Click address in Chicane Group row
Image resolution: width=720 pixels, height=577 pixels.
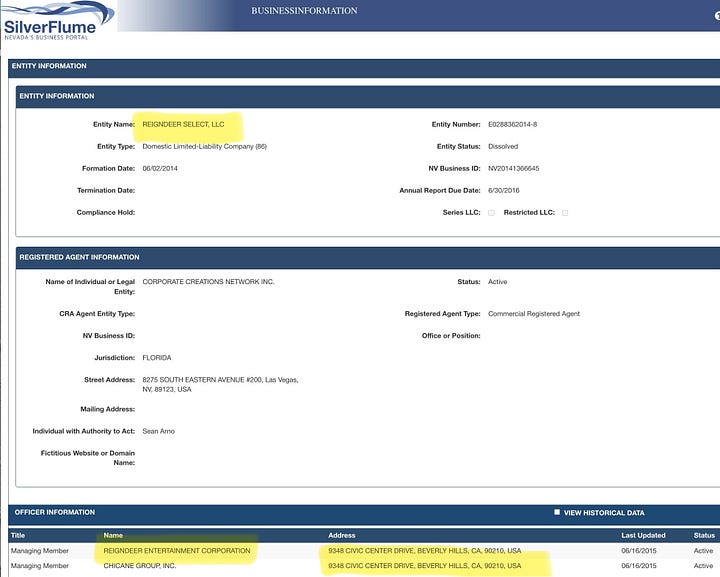tap(425, 566)
